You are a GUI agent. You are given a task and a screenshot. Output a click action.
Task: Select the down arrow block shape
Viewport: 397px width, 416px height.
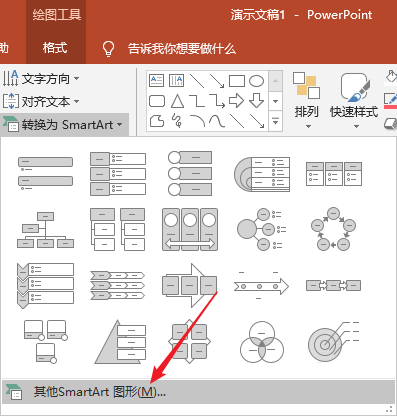tap(256, 101)
